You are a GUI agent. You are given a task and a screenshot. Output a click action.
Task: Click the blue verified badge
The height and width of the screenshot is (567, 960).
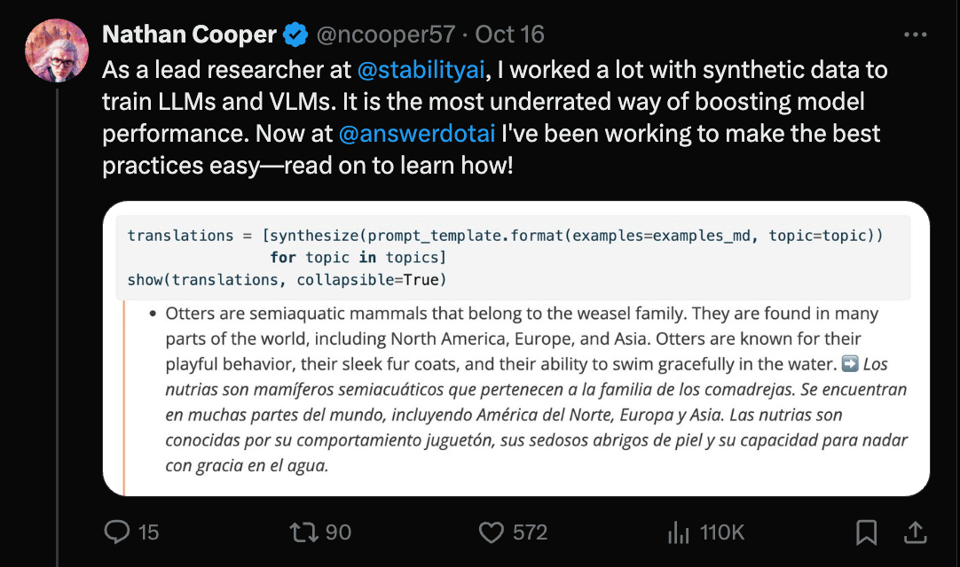tap(294, 35)
